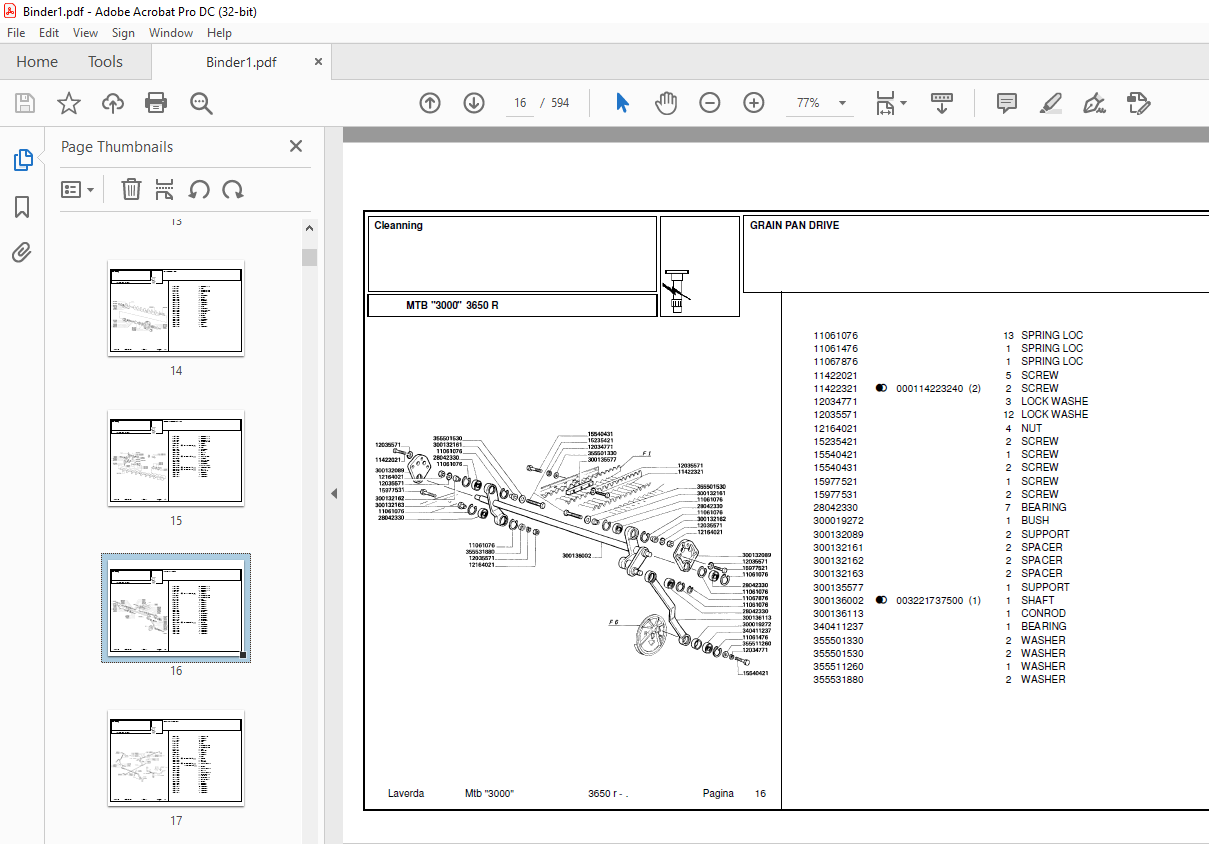The height and width of the screenshot is (844, 1209).
Task: Close the Page Thumbnails panel
Action: (296, 146)
